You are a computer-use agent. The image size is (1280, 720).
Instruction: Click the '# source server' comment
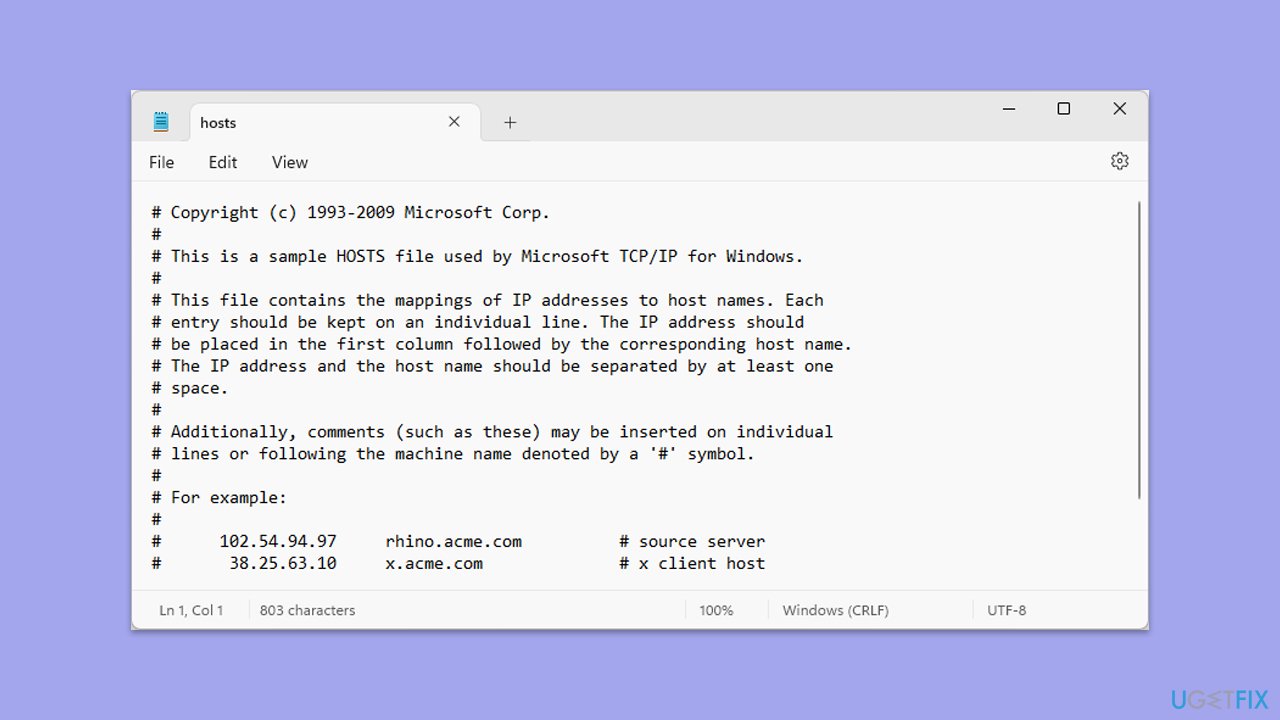pyautogui.click(x=692, y=542)
